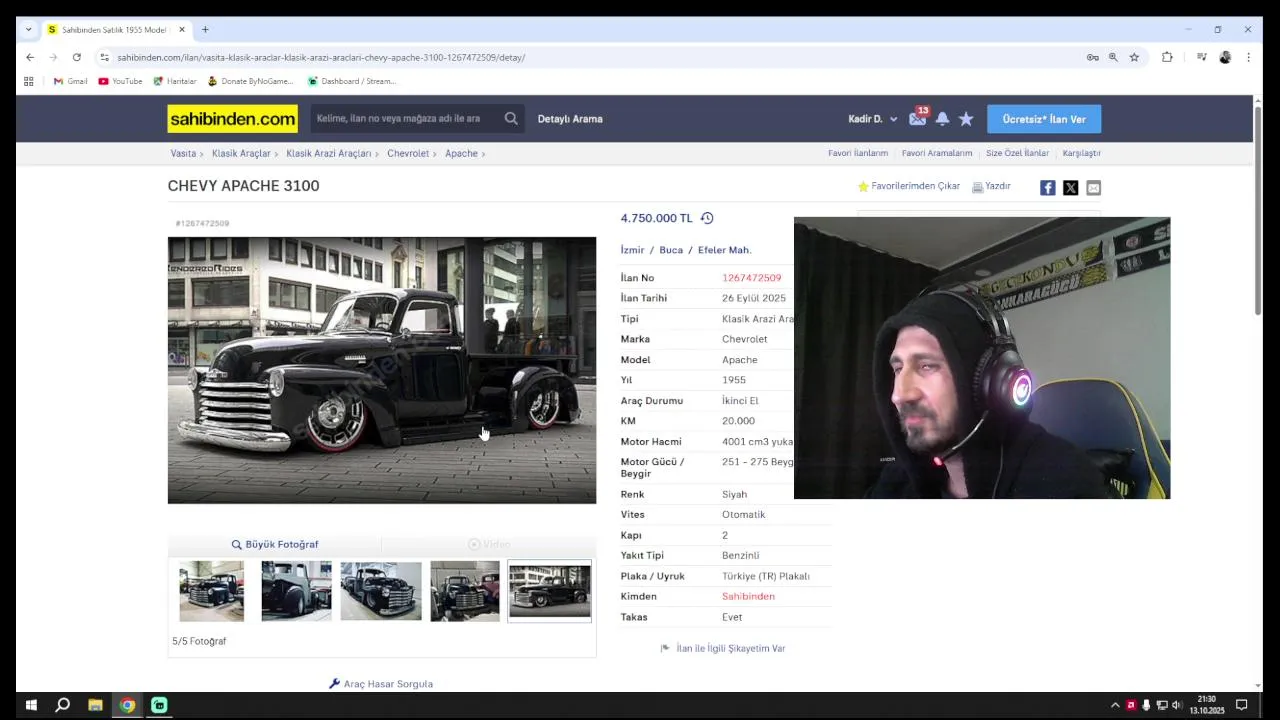Click İlan ile İlgili Şikayetim Var
Screen dimensions: 1280x720
pos(723,648)
